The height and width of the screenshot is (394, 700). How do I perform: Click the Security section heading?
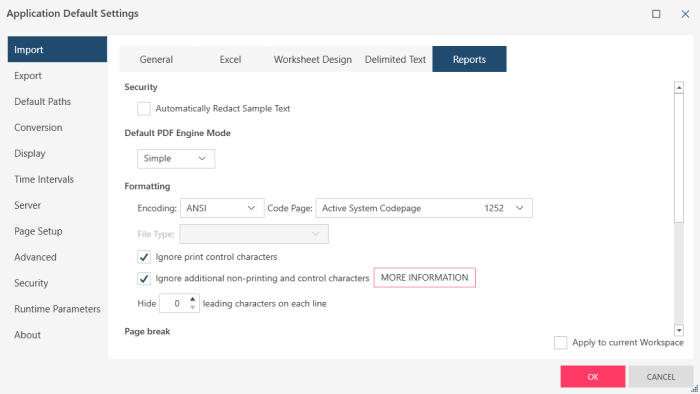click(141, 87)
